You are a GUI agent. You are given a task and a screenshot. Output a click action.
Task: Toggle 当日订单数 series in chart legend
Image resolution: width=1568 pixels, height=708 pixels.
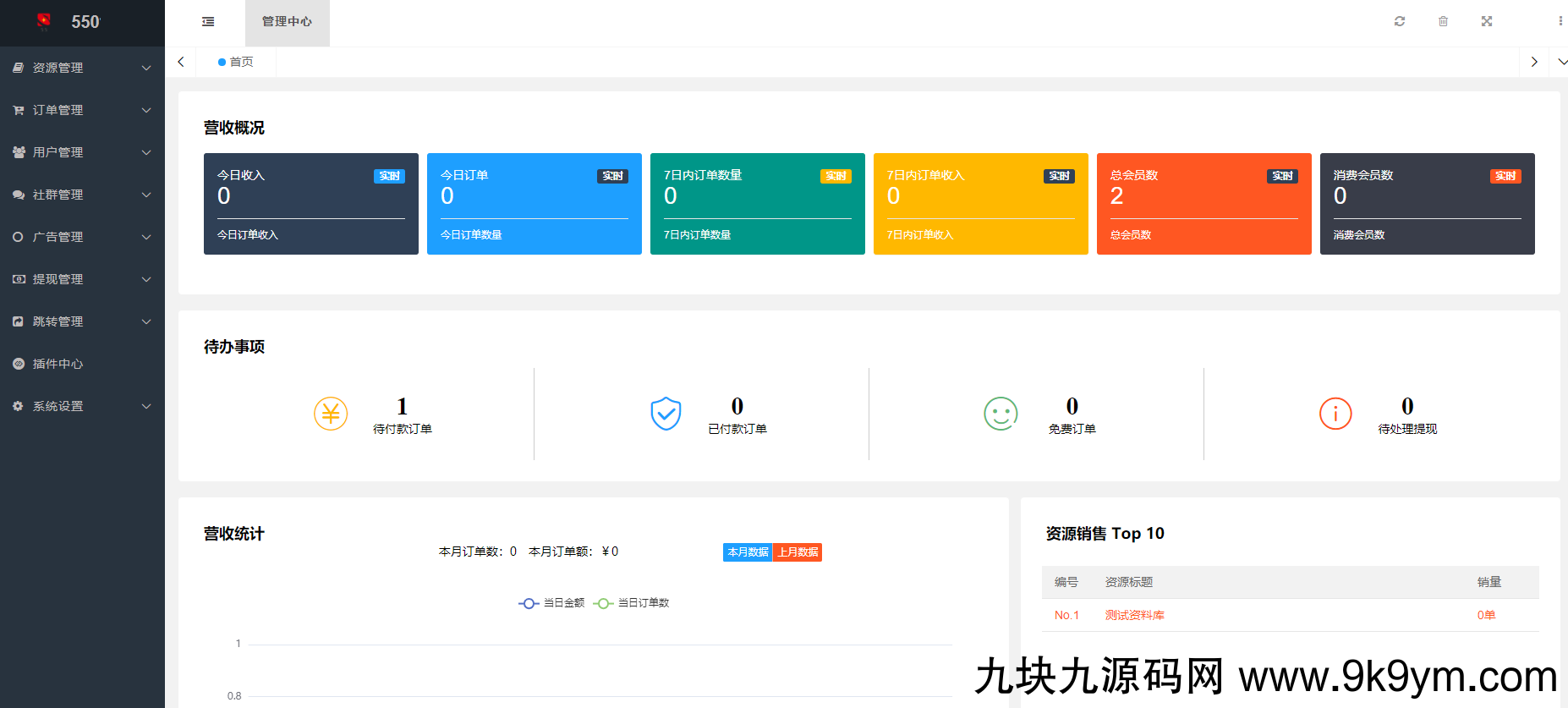click(632, 603)
